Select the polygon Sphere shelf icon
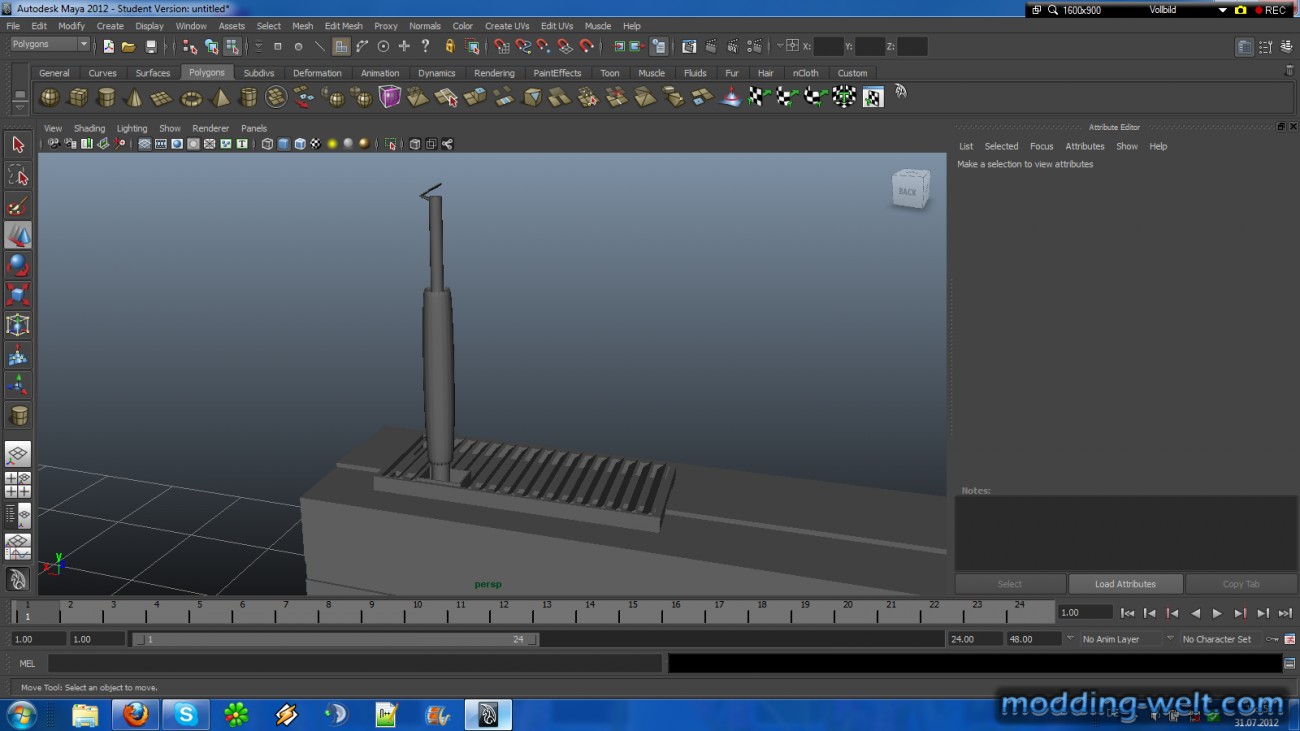The image size is (1300, 731). [x=48, y=97]
